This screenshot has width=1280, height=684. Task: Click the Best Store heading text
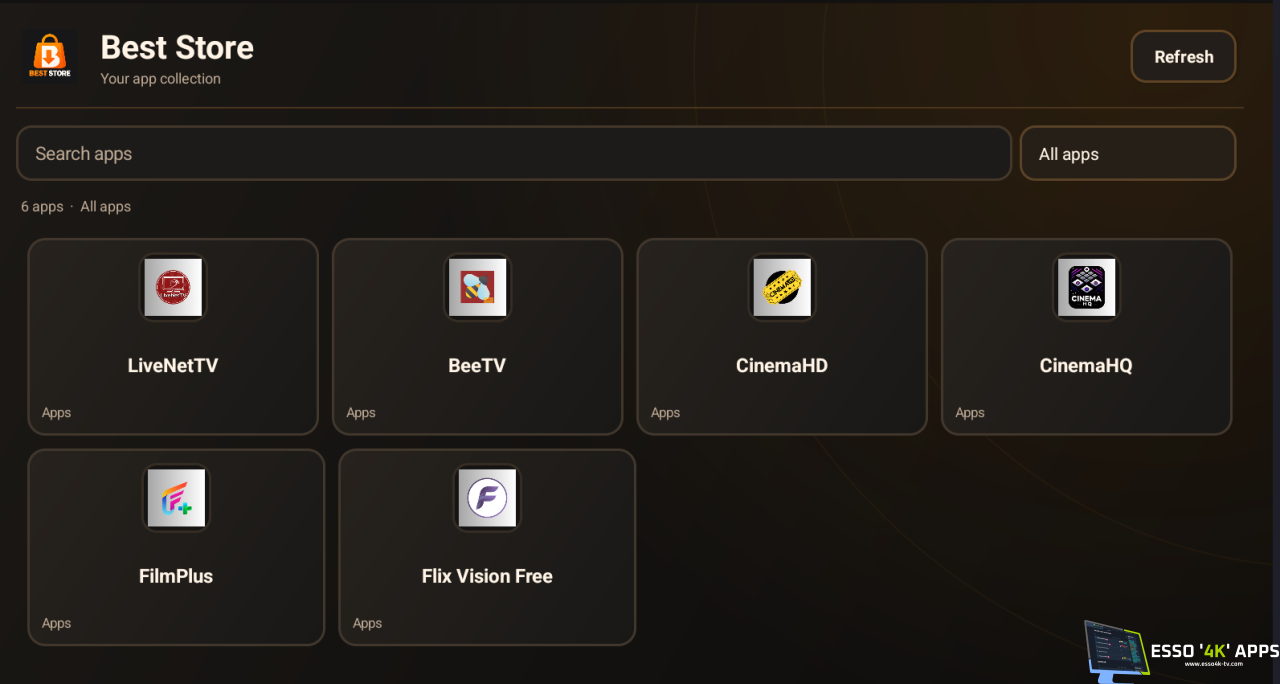pyautogui.click(x=177, y=47)
